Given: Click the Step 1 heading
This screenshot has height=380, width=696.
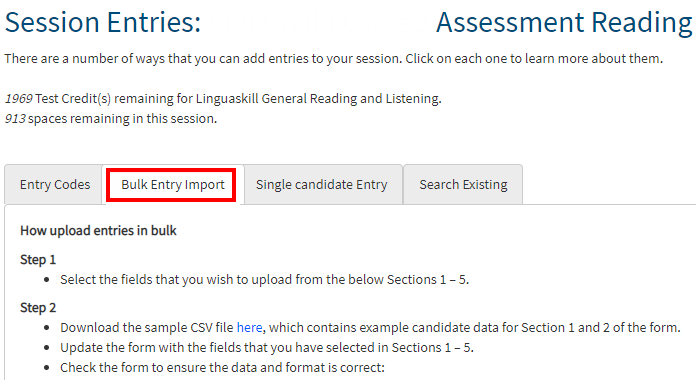Looking at the screenshot, I should tap(38, 260).
